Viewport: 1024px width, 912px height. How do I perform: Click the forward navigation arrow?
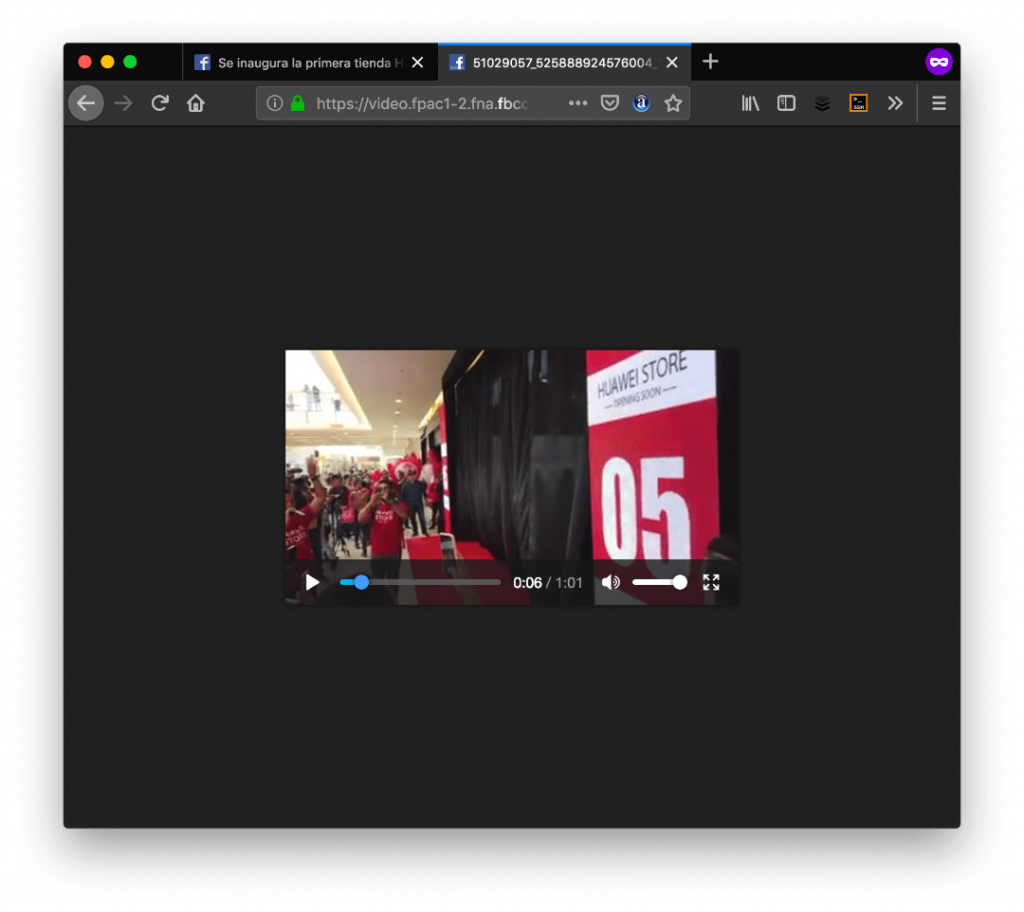[x=123, y=103]
